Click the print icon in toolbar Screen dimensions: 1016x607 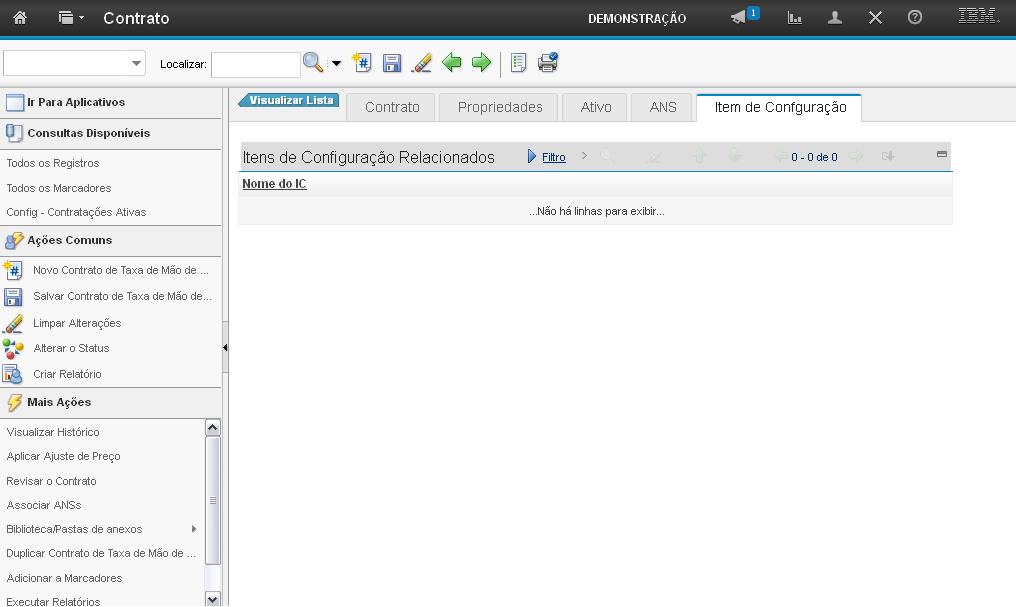(x=548, y=63)
